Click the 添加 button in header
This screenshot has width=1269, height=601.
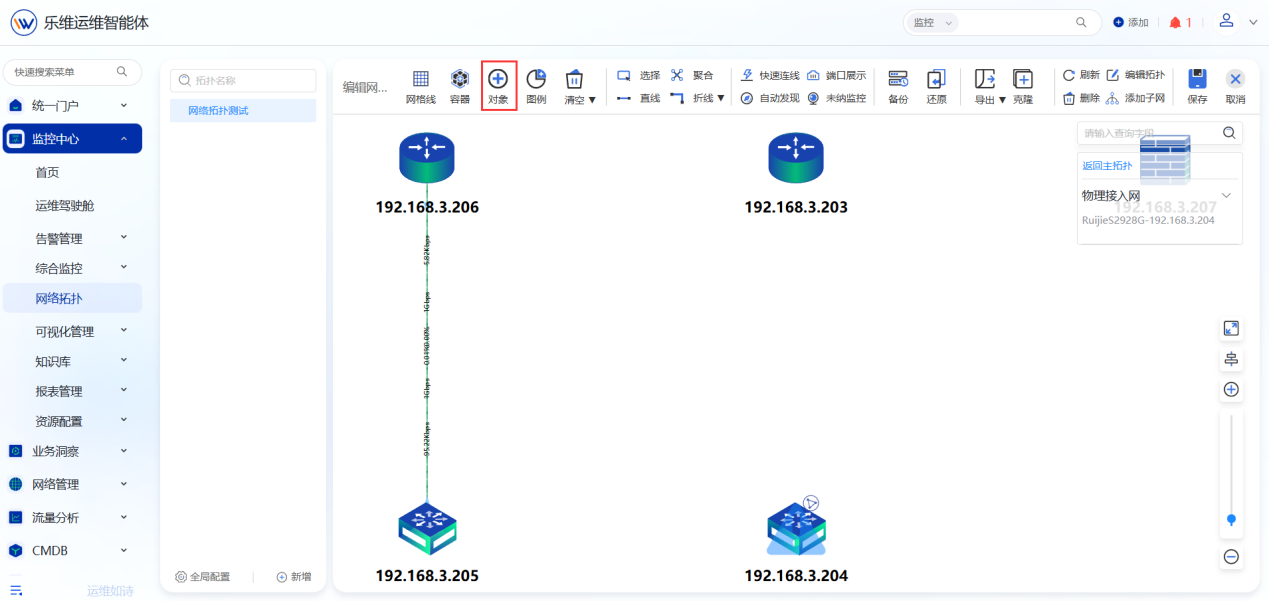click(x=1131, y=22)
